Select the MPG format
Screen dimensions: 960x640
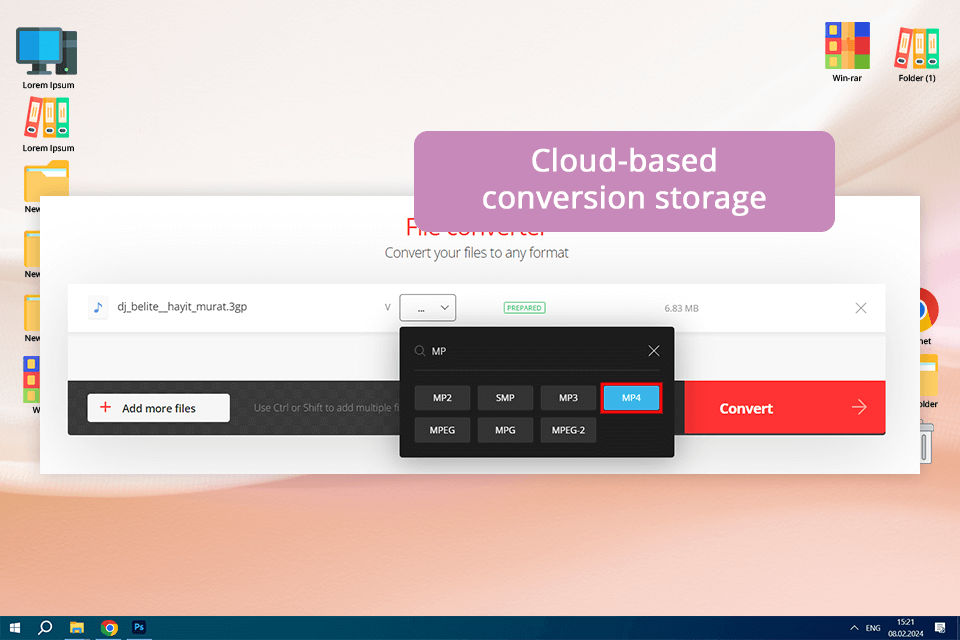point(505,430)
